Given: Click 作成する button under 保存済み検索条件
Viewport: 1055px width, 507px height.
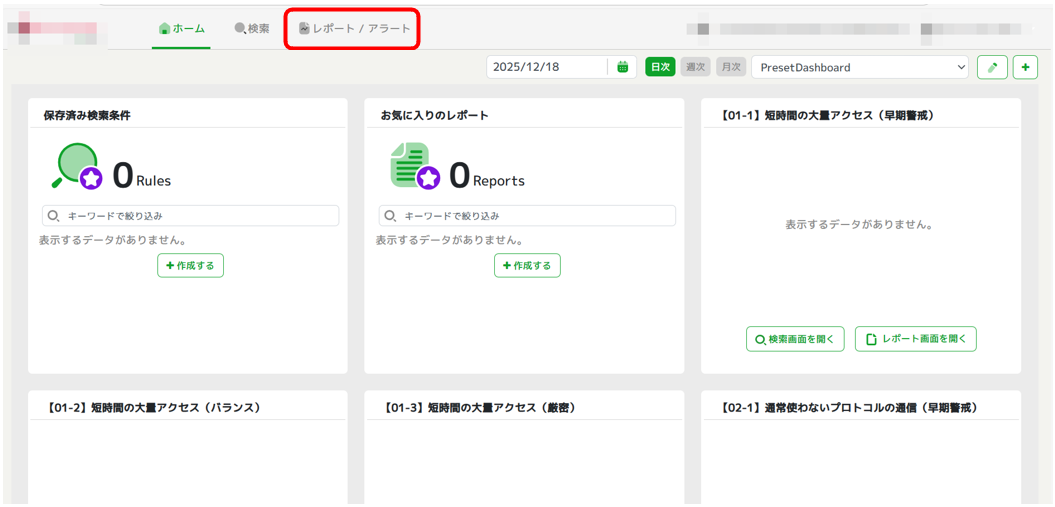Looking at the screenshot, I should (x=190, y=266).
